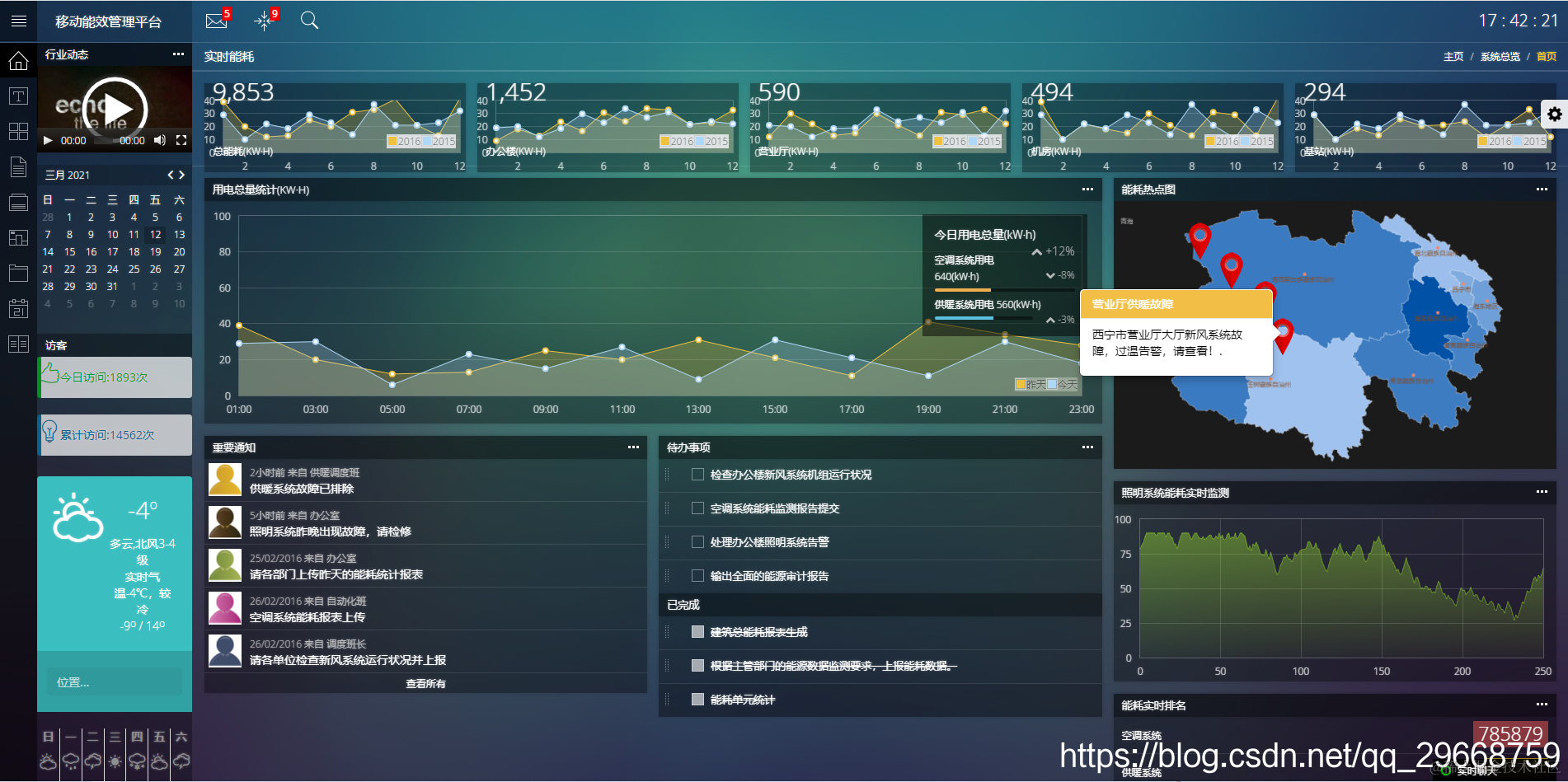Open the four-squares grid icon in the sidebar

tap(18, 132)
